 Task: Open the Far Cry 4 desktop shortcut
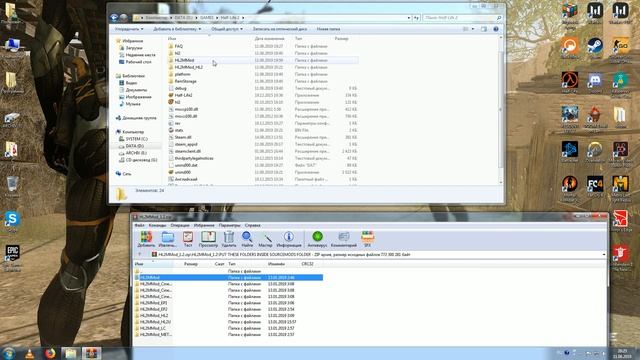(x=595, y=186)
